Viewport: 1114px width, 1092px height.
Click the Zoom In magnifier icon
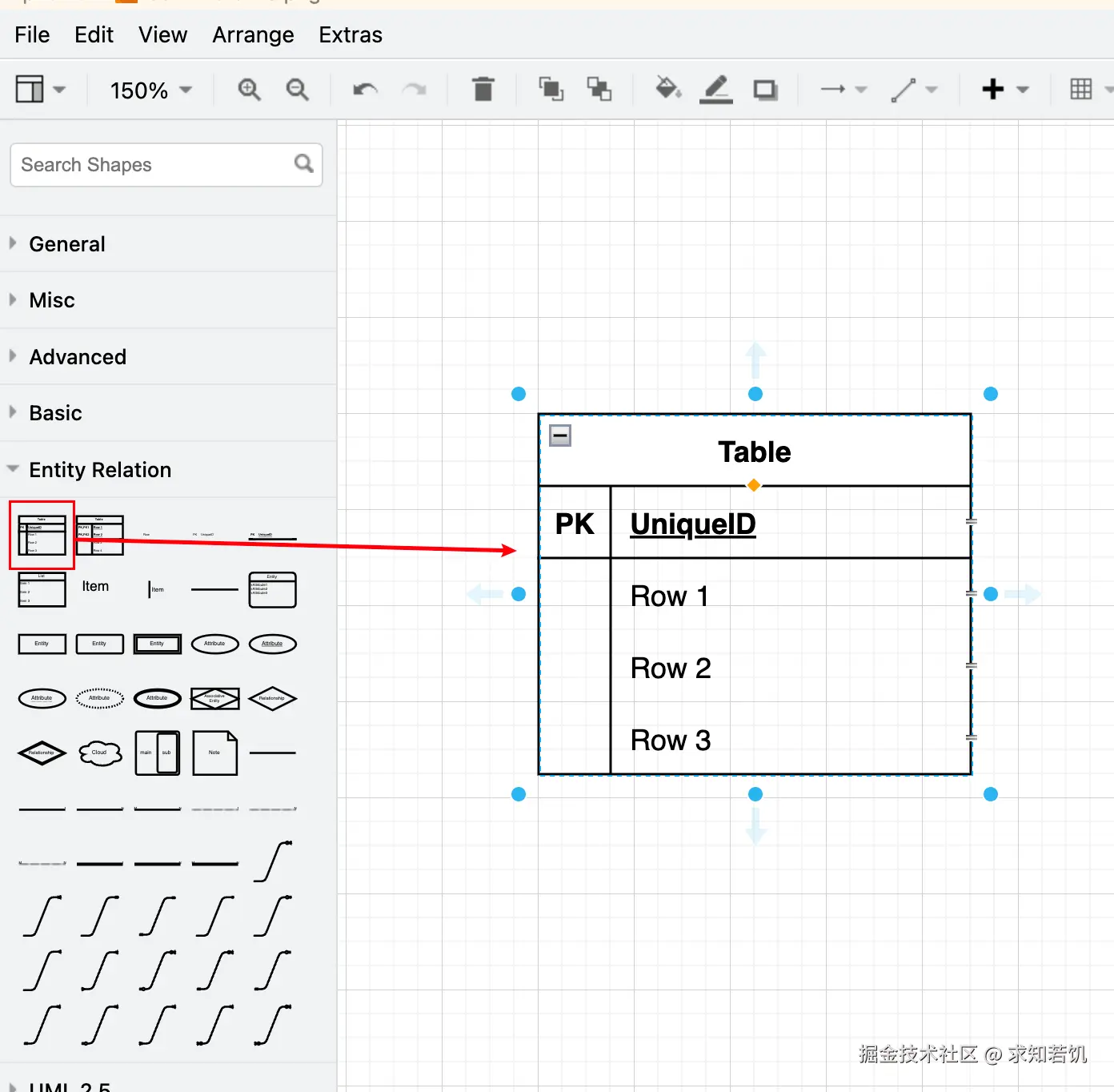tap(249, 90)
